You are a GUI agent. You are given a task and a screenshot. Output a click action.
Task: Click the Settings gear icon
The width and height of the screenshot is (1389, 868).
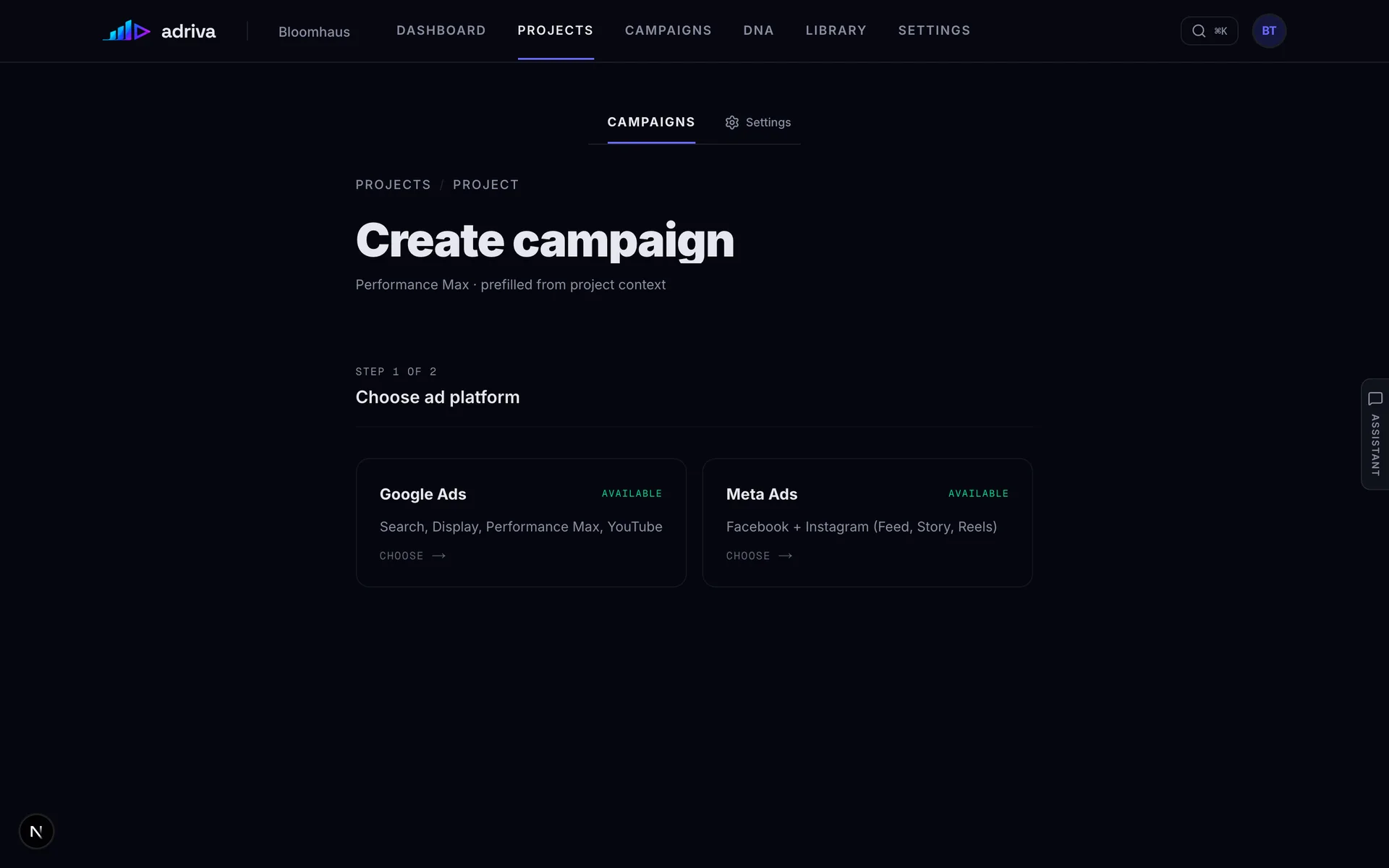(x=732, y=122)
